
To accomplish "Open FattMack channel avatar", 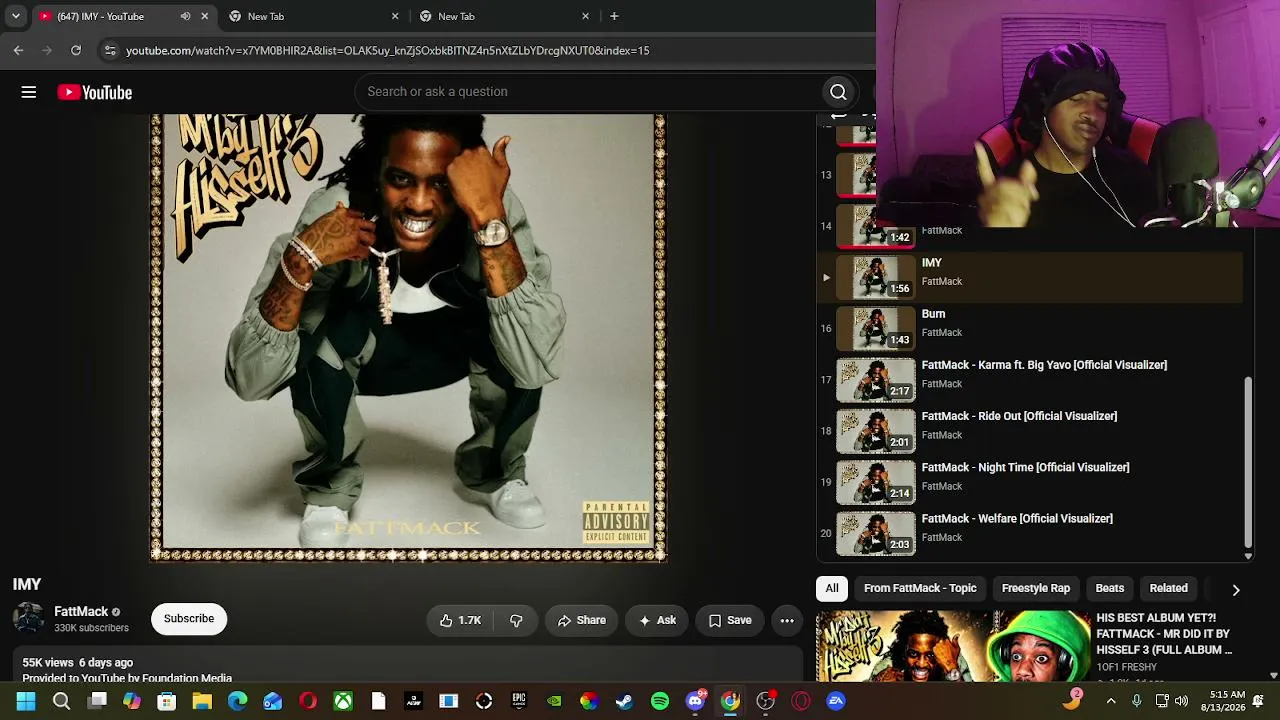I will click(28, 619).
